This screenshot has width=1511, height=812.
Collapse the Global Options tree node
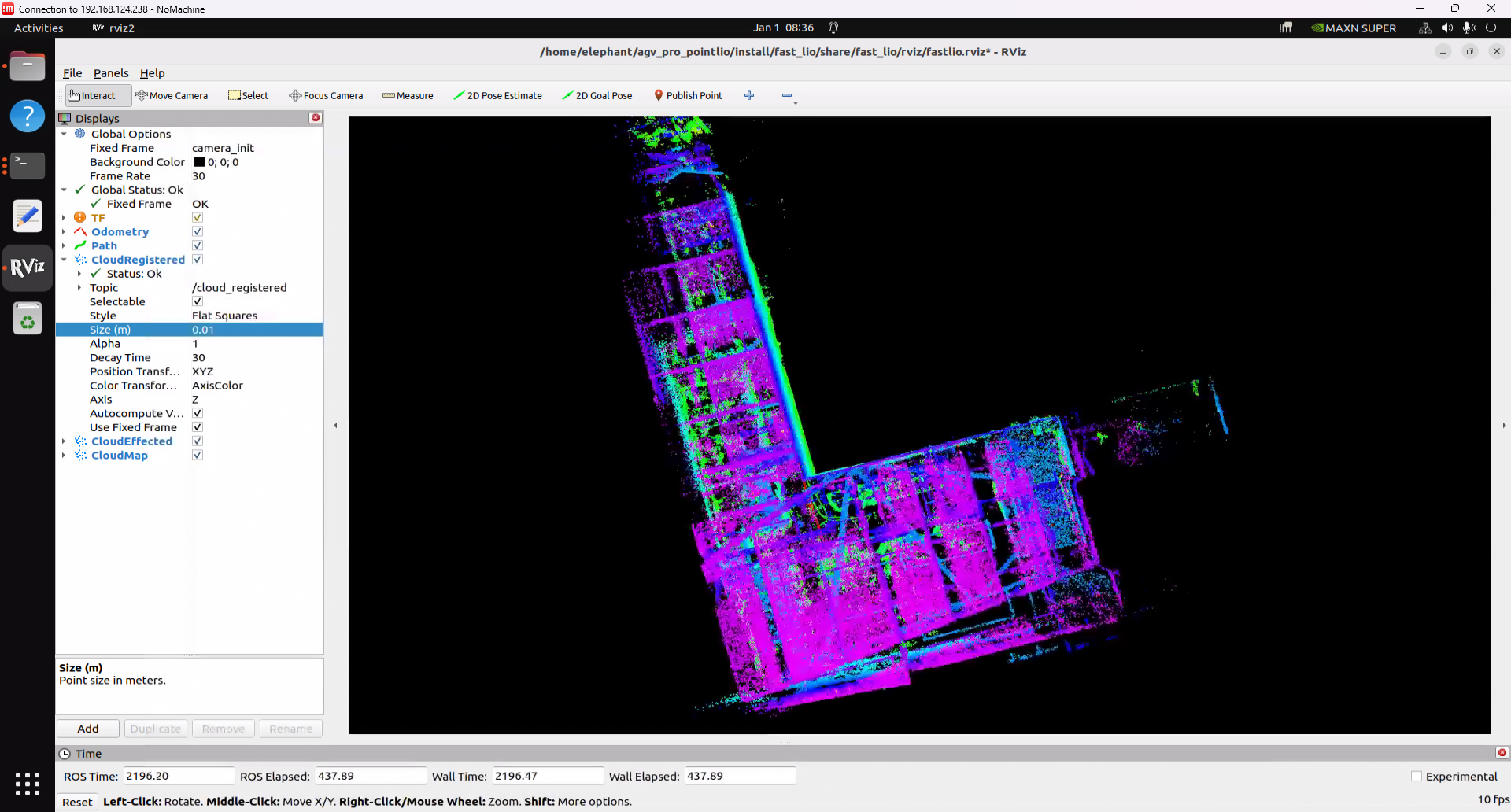(64, 134)
